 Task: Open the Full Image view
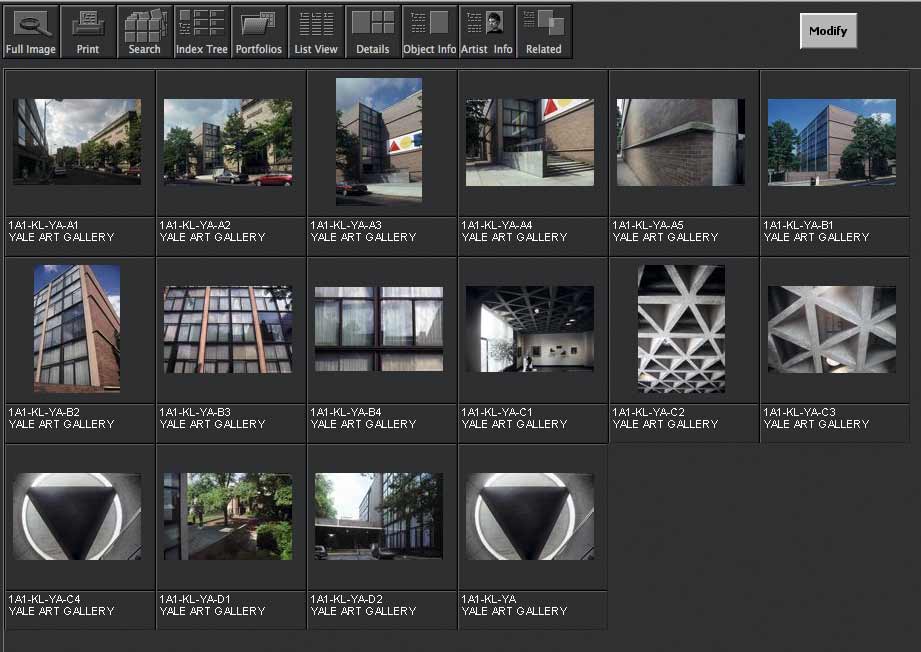pos(30,31)
